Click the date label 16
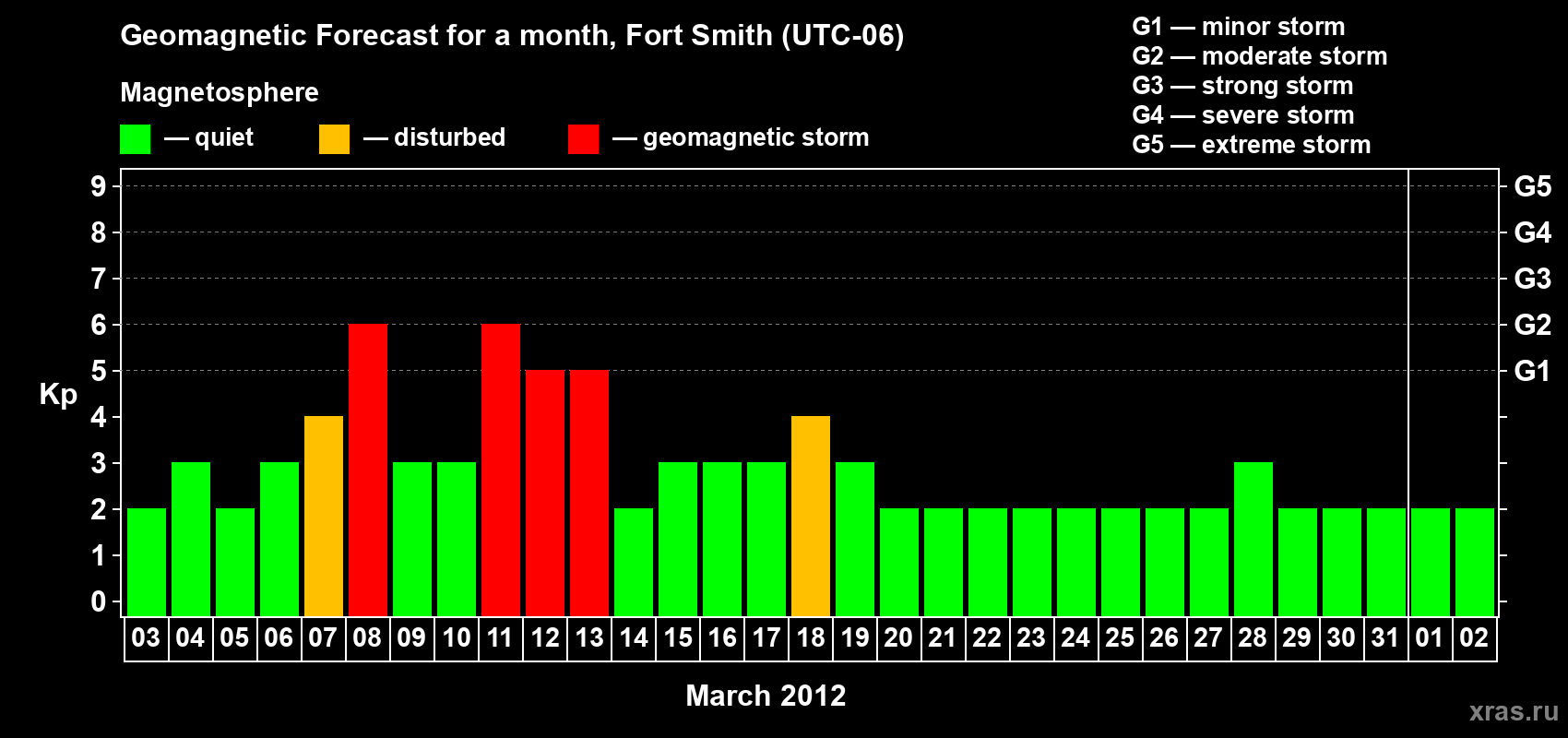The width and height of the screenshot is (1568, 738). pyautogui.click(x=721, y=638)
